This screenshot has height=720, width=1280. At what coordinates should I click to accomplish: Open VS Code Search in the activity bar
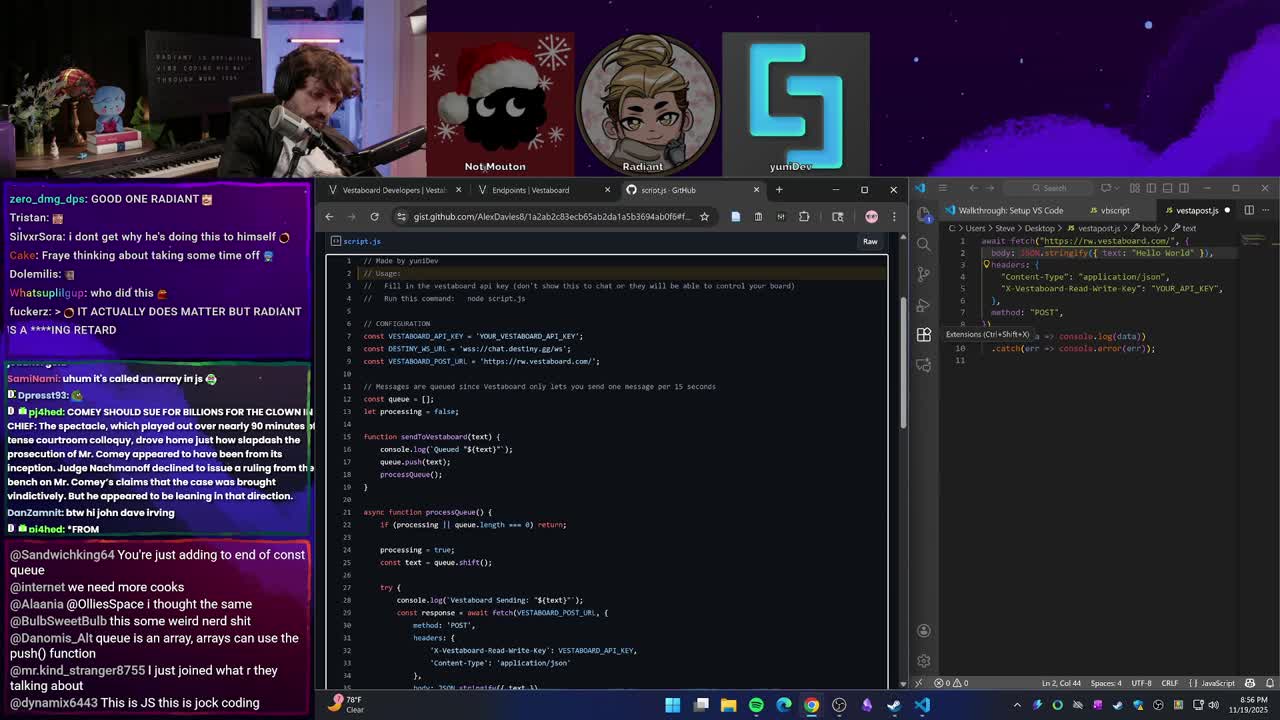pyautogui.click(x=924, y=245)
